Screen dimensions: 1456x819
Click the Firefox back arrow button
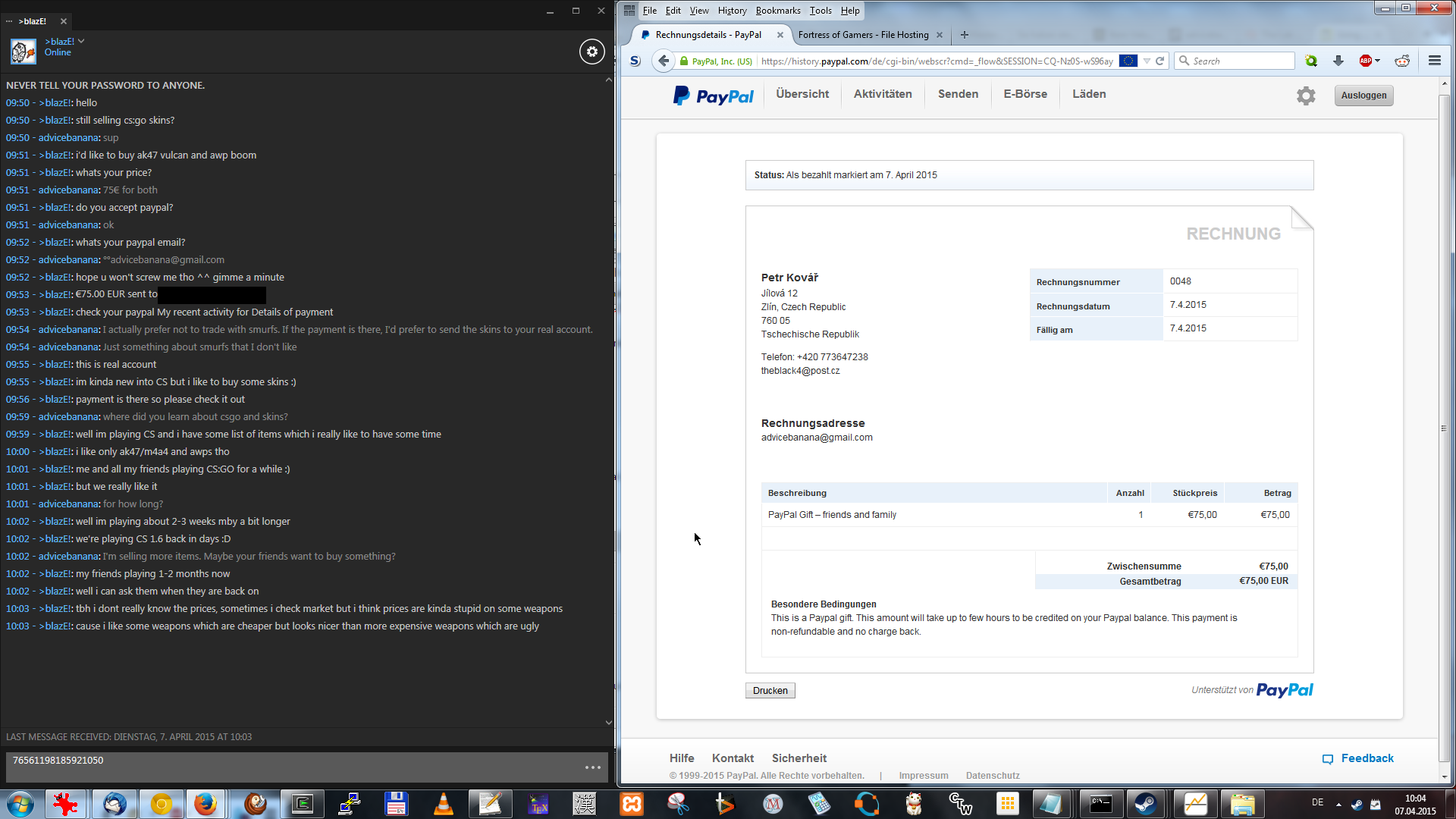click(x=664, y=61)
